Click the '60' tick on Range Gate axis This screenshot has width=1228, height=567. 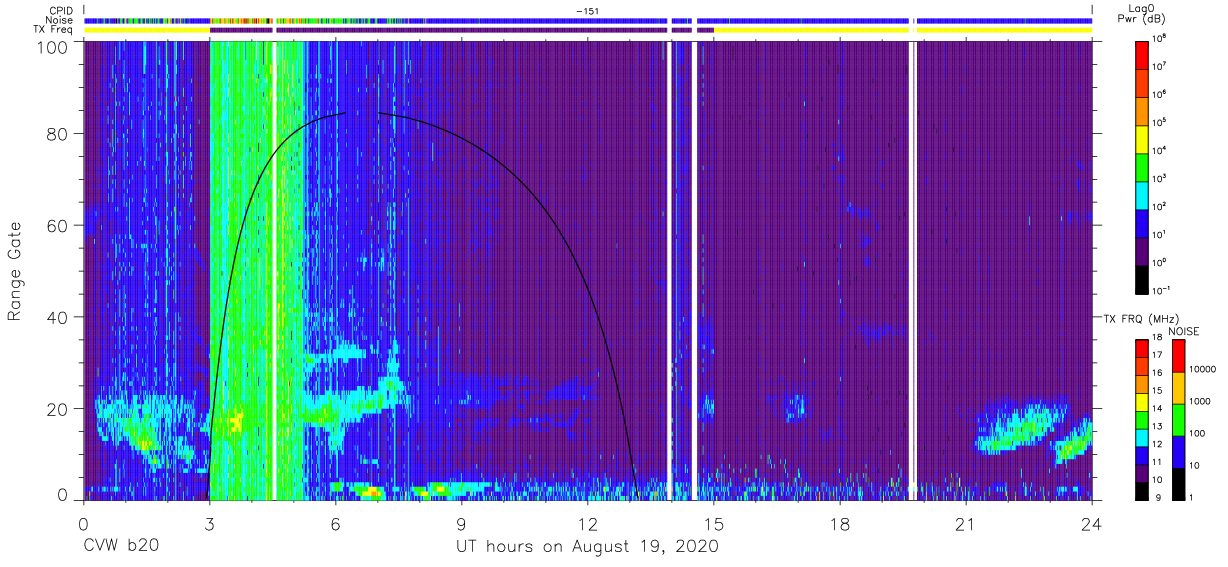[58, 225]
